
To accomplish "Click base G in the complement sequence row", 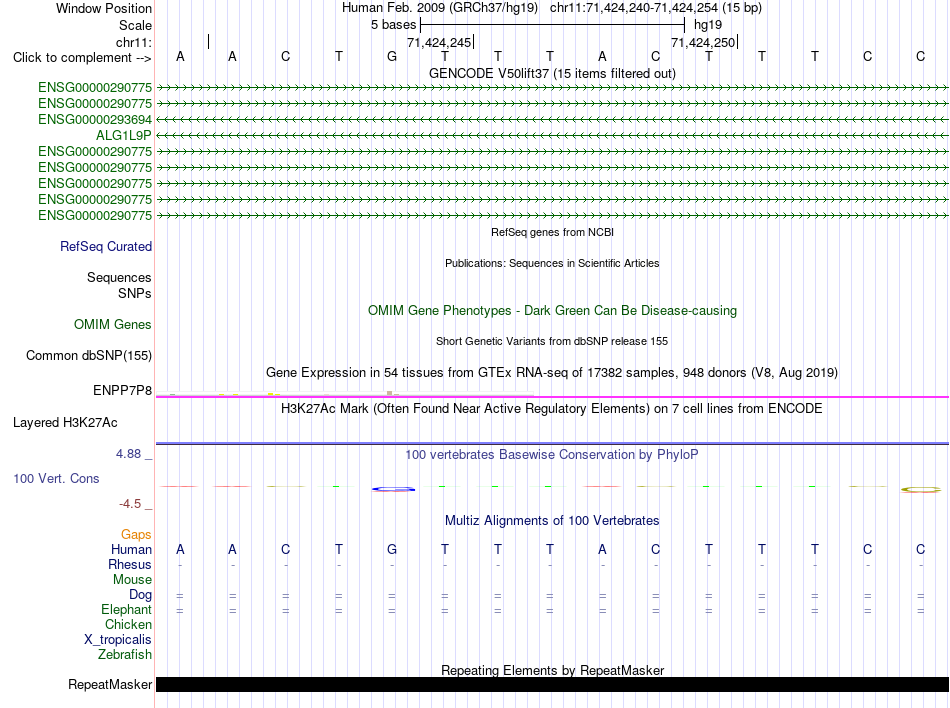I will [x=392, y=56].
